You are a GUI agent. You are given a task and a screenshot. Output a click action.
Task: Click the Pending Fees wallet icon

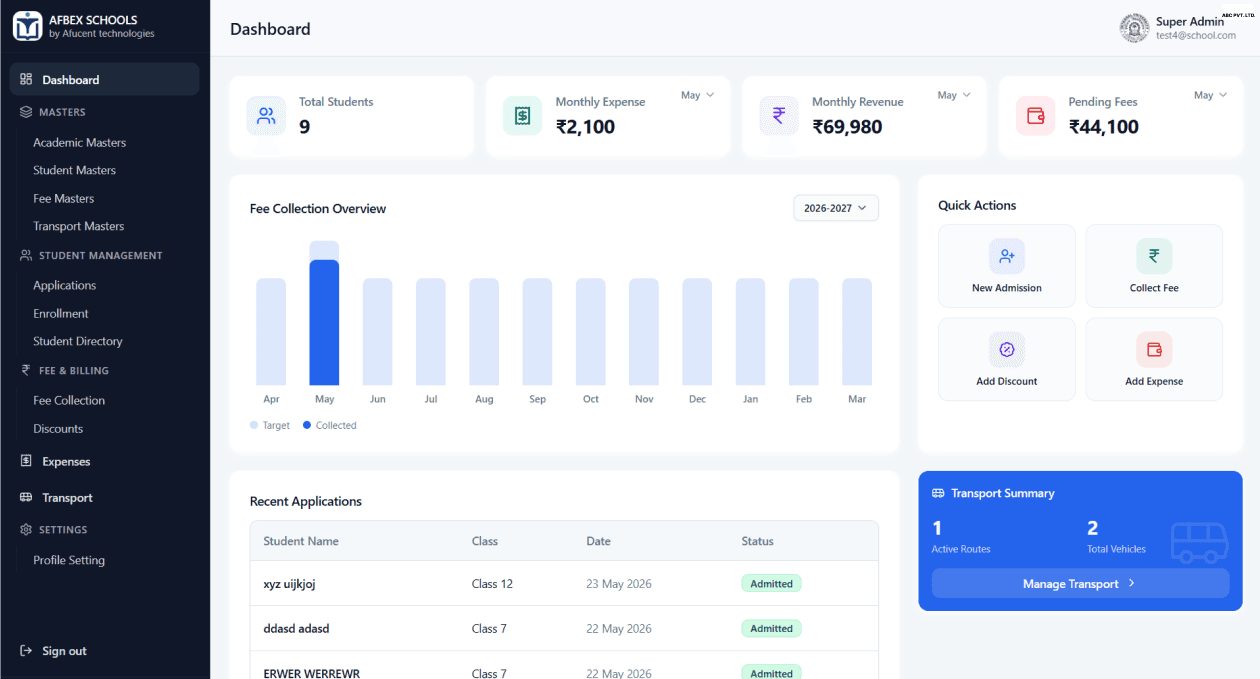pos(1035,116)
